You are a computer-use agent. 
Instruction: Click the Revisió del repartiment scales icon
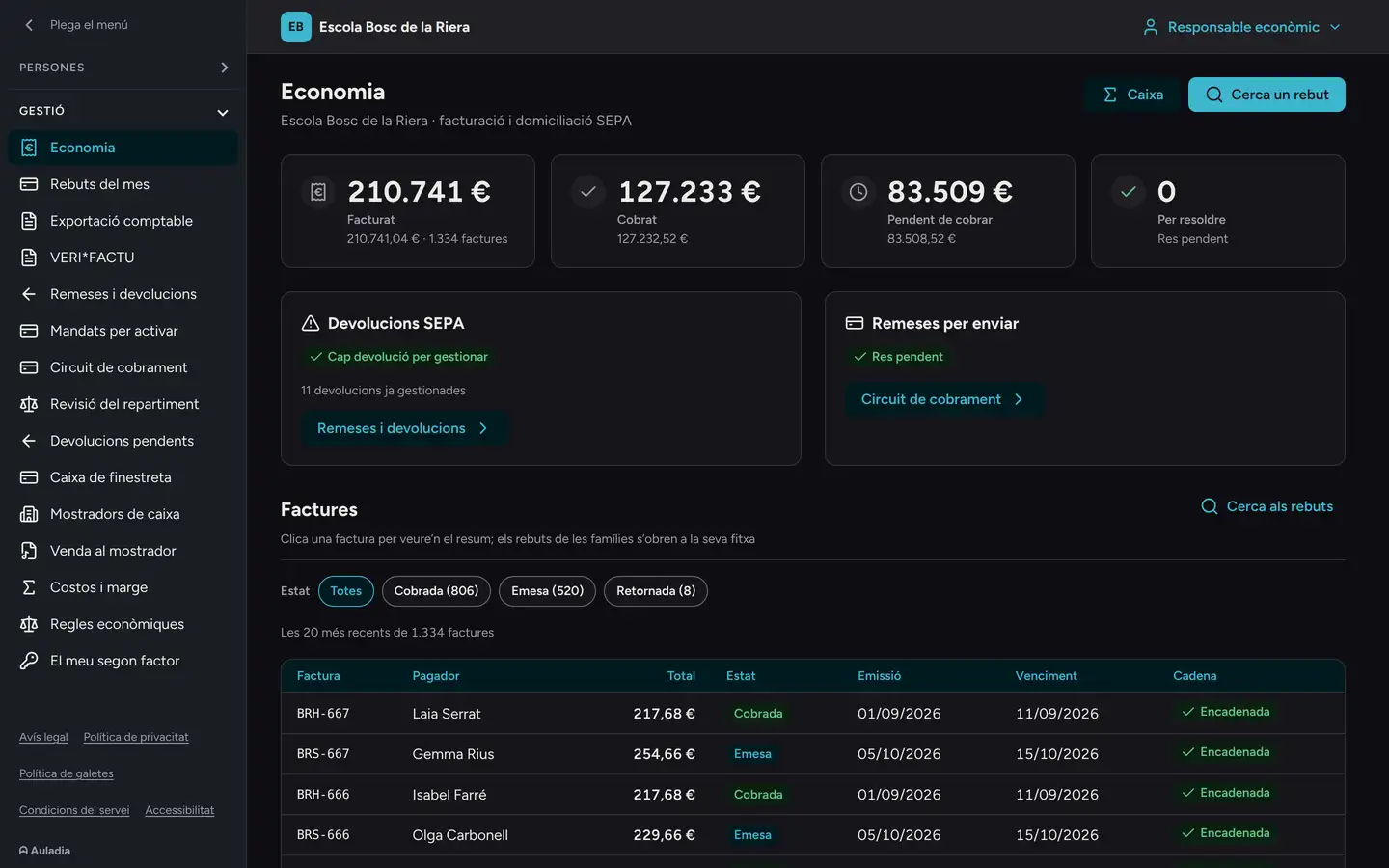29,404
